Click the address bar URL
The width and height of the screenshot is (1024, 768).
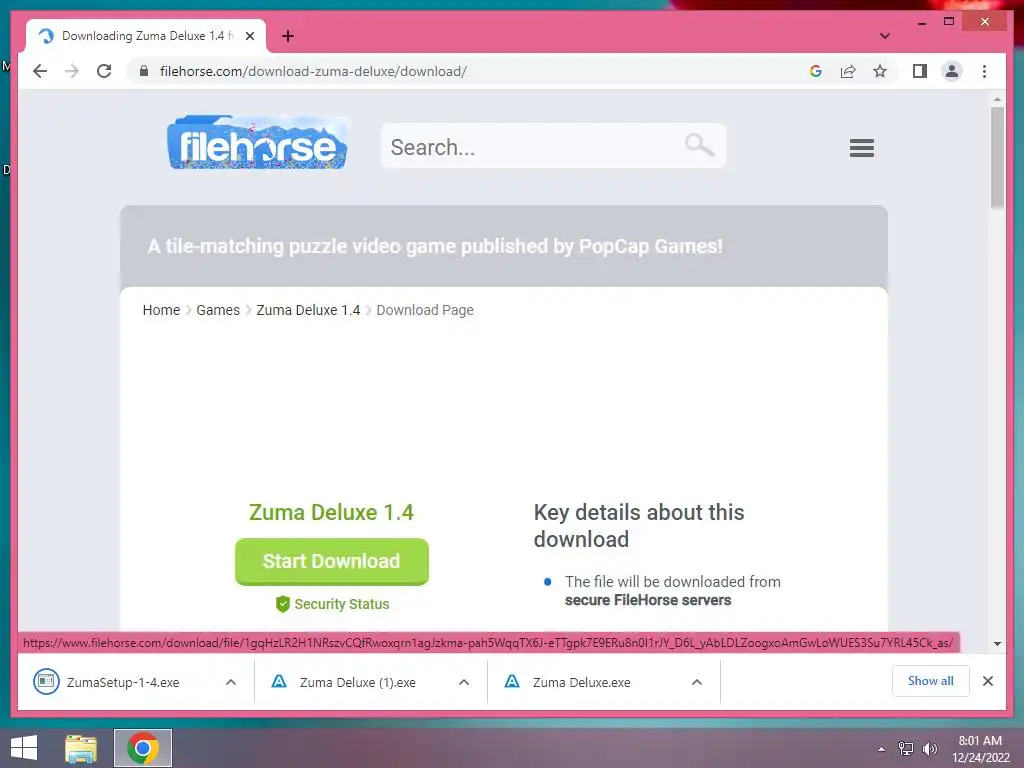click(x=313, y=71)
